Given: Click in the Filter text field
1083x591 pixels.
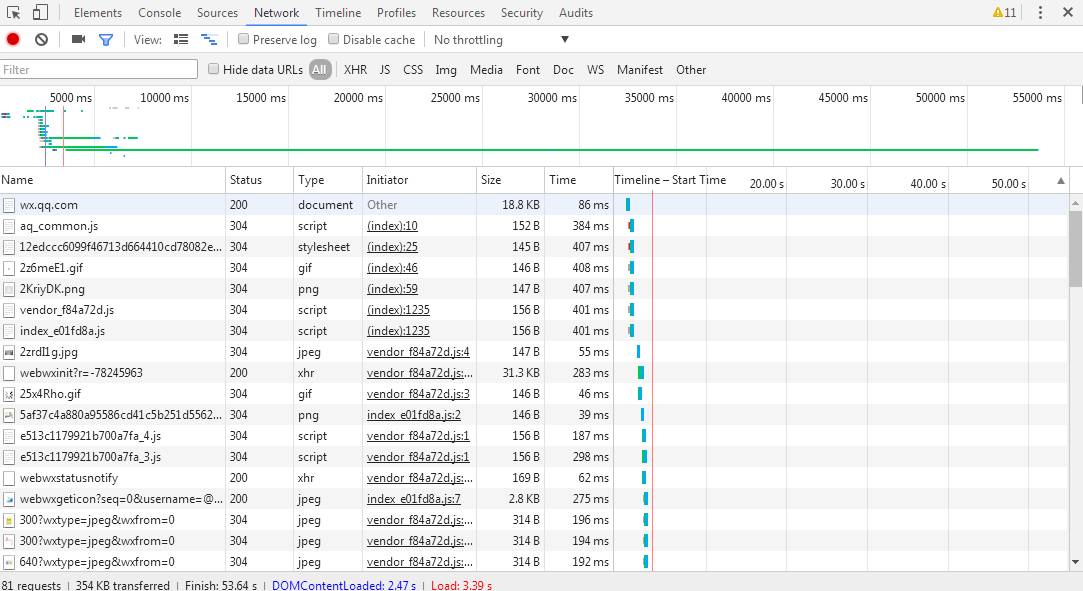Looking at the screenshot, I should tap(99, 70).
